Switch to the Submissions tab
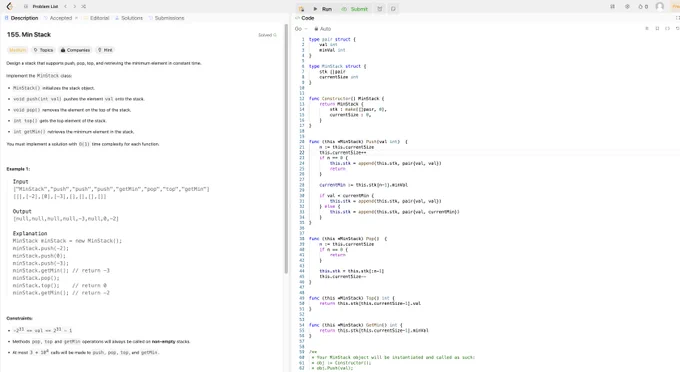 click(167, 18)
